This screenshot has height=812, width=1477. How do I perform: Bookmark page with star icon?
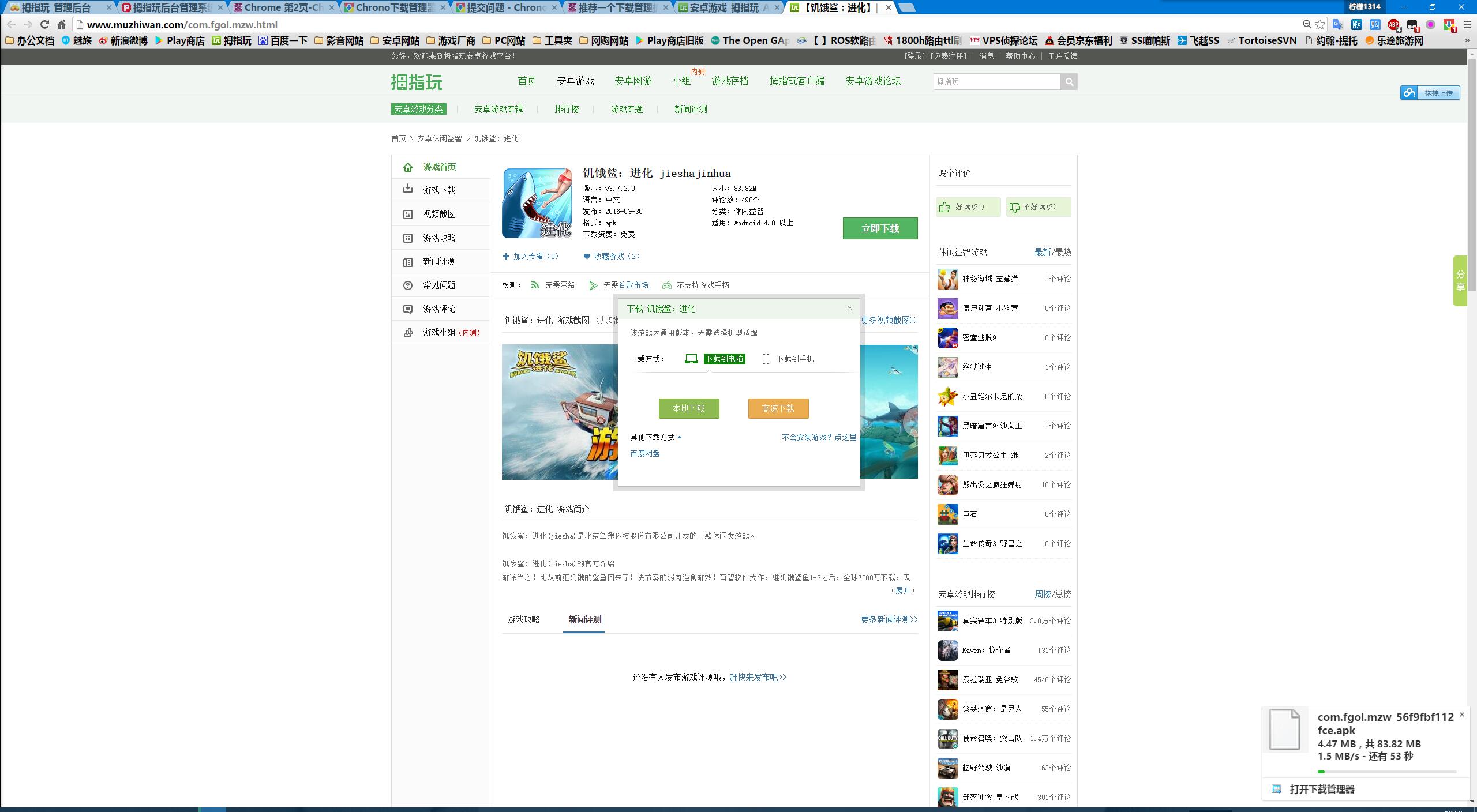click(1320, 24)
